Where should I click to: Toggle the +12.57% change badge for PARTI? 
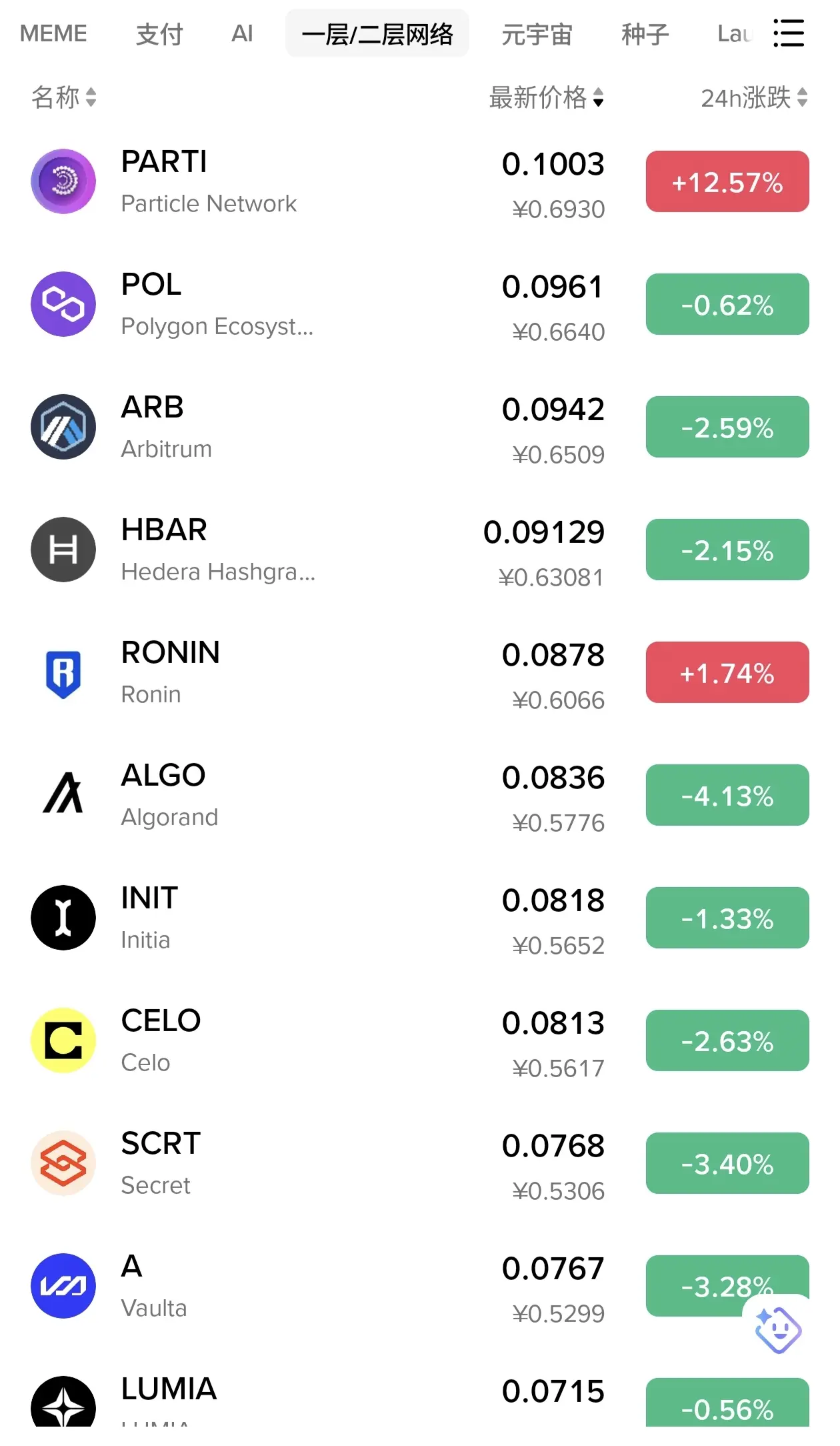click(727, 181)
